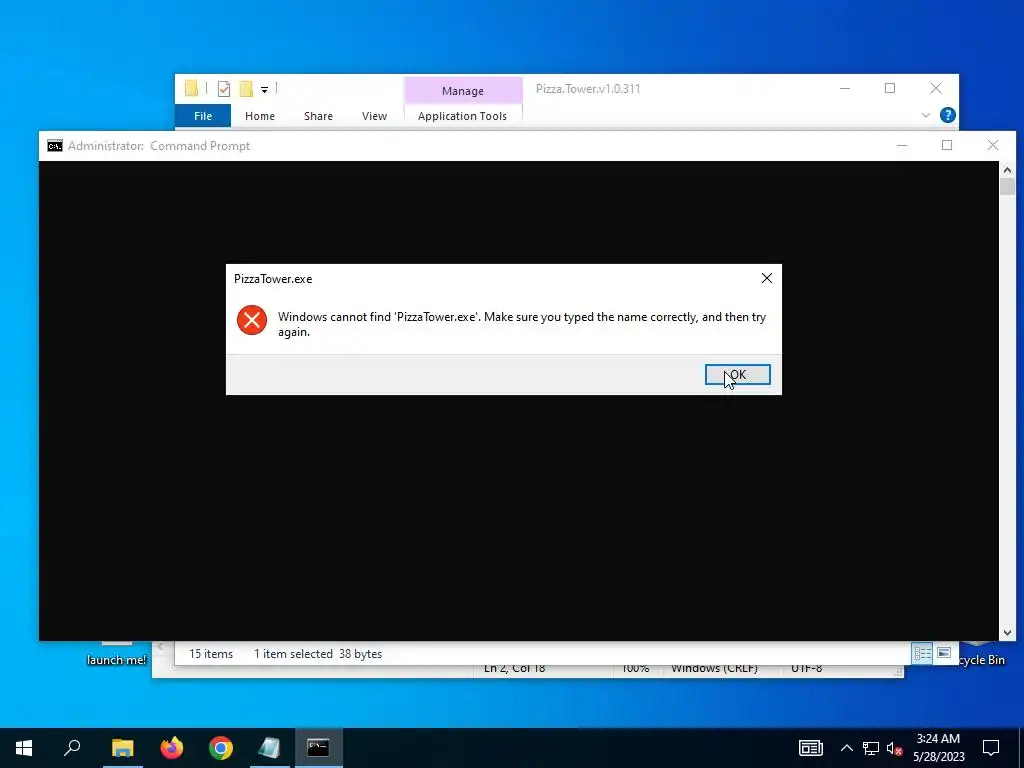Open the Home ribbon tab in Explorer

(x=259, y=116)
